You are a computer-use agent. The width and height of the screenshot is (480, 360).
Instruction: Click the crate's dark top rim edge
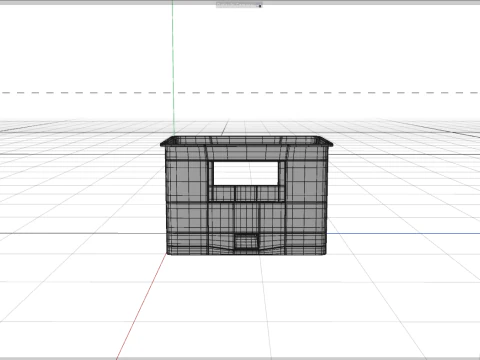246,141
